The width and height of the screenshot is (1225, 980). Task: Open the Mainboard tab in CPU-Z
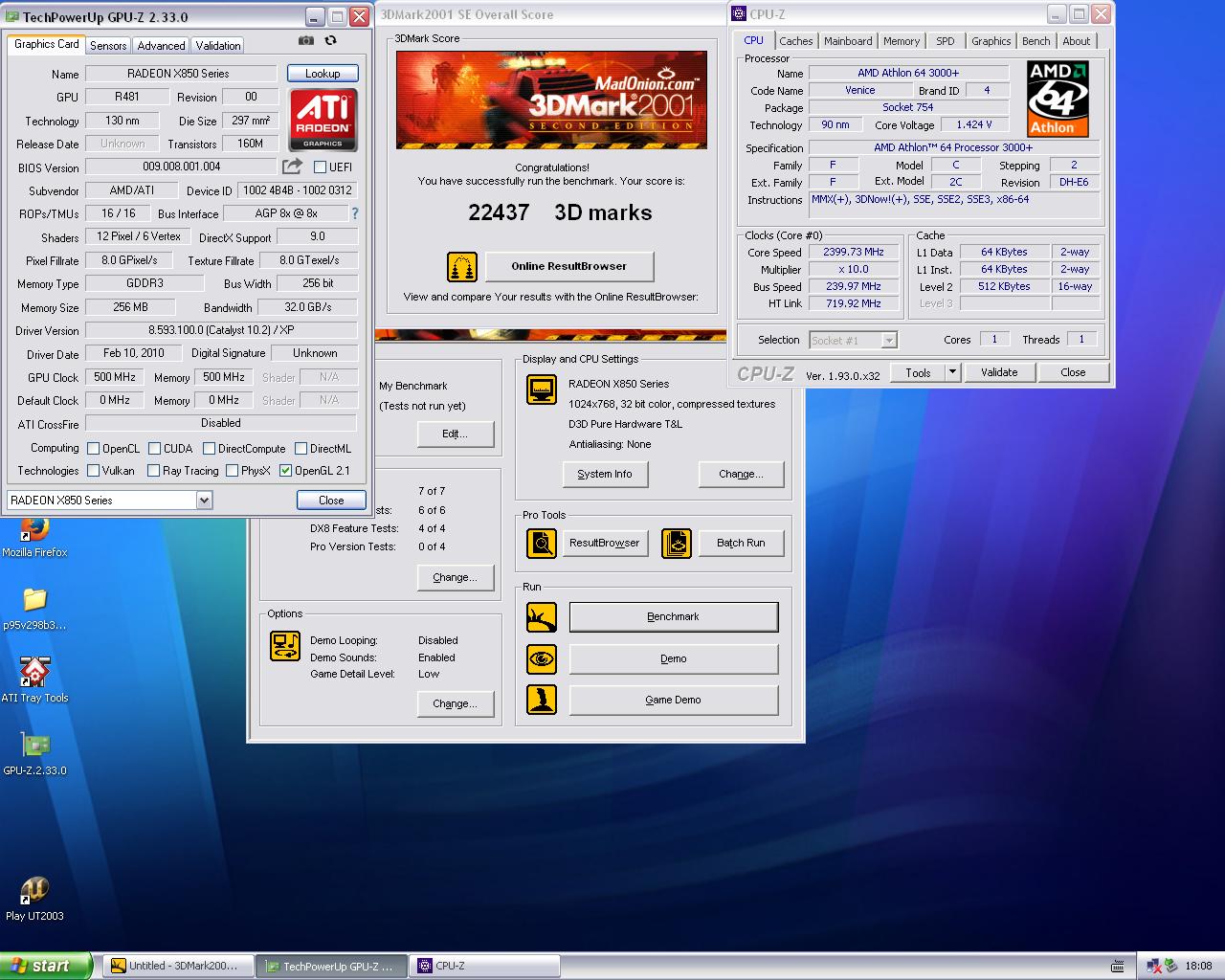pyautogui.click(x=848, y=41)
